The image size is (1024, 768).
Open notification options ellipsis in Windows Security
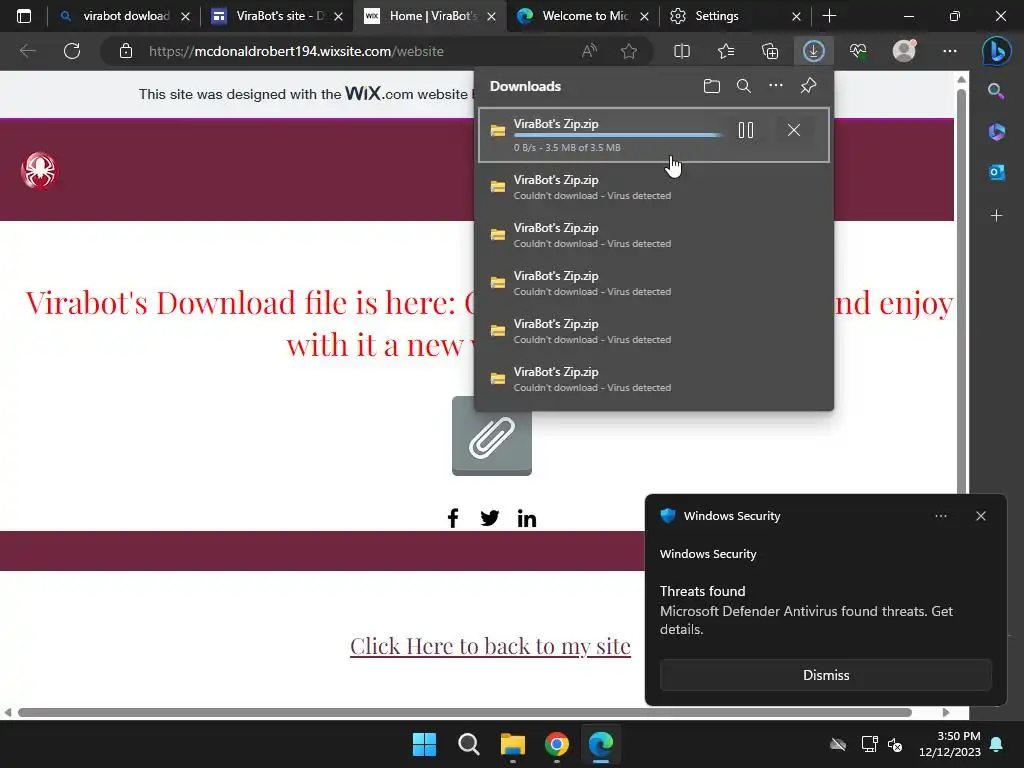940,516
